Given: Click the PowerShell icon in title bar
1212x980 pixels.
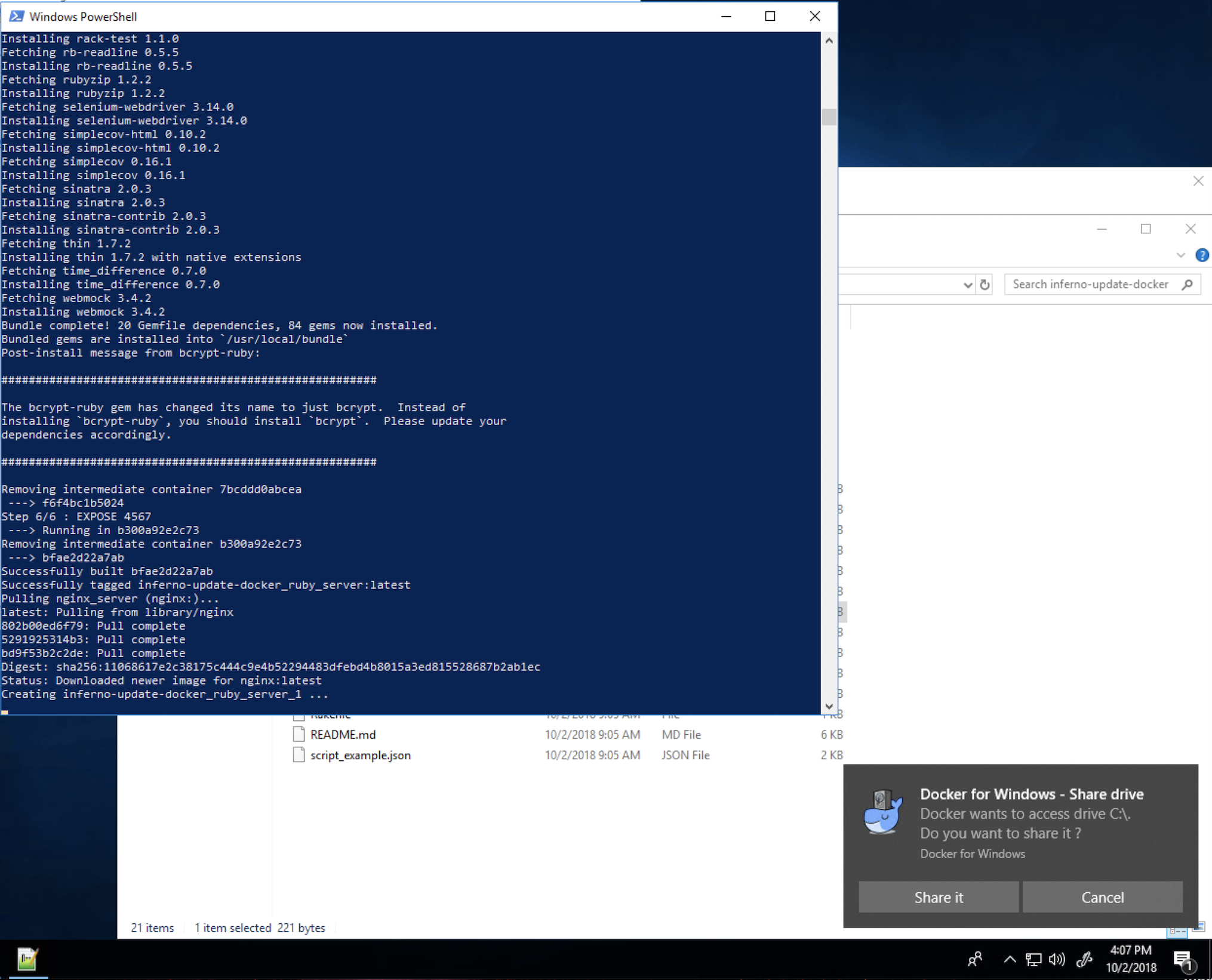Looking at the screenshot, I should [17, 16].
